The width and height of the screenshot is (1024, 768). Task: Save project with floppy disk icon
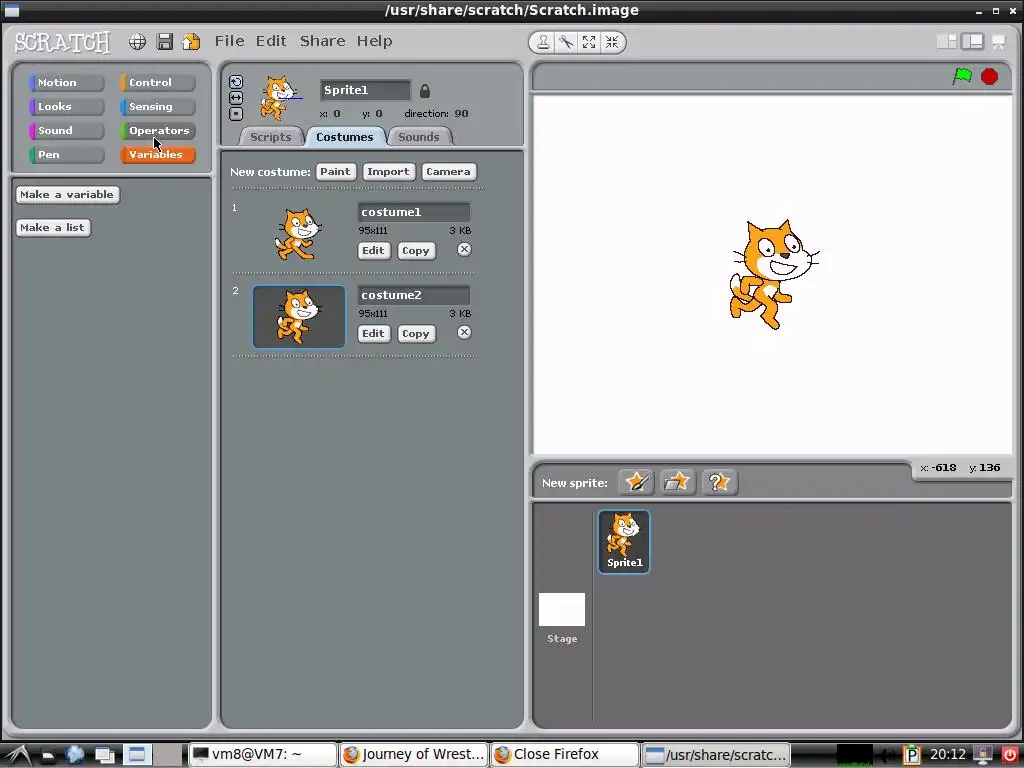(165, 42)
